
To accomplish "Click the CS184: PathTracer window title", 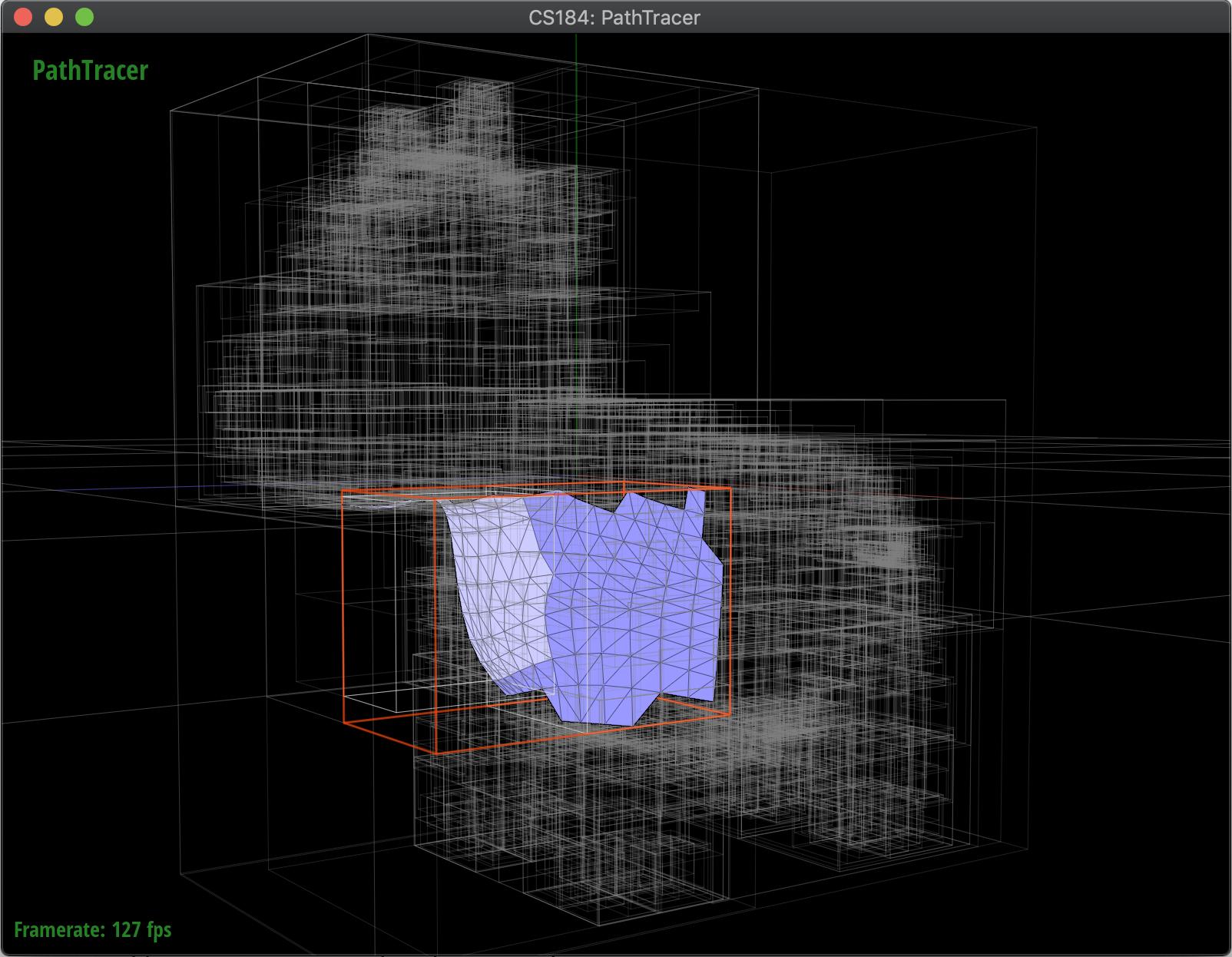I will 614,17.
